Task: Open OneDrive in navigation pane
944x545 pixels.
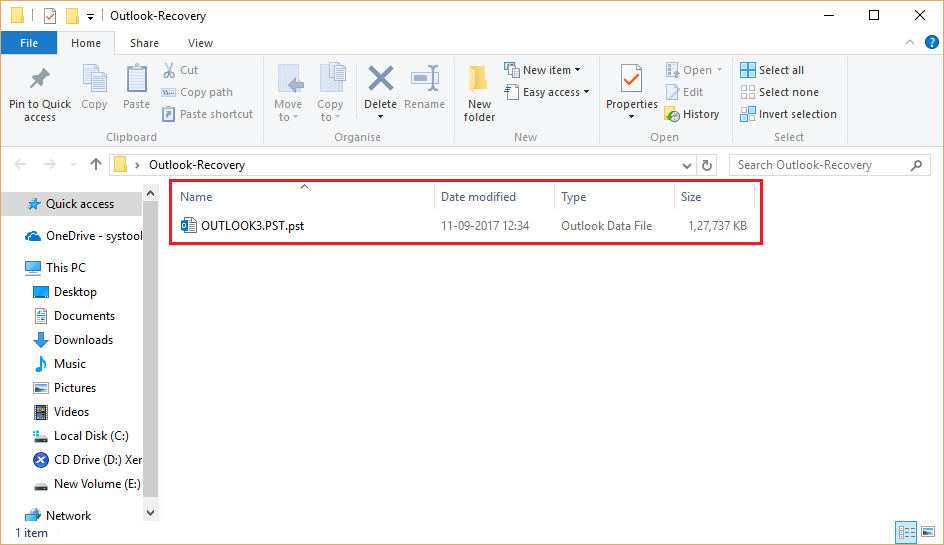Action: tap(83, 236)
